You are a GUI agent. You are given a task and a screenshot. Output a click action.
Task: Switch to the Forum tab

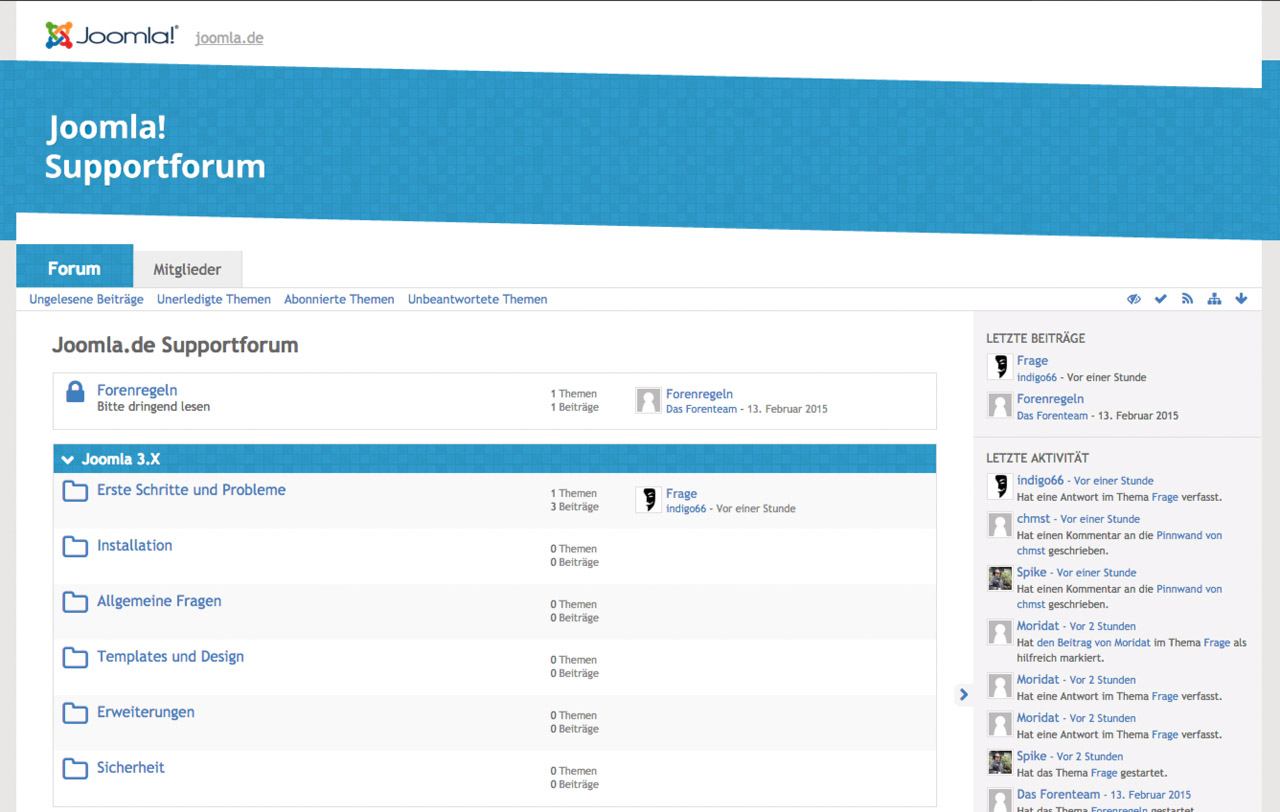74,268
